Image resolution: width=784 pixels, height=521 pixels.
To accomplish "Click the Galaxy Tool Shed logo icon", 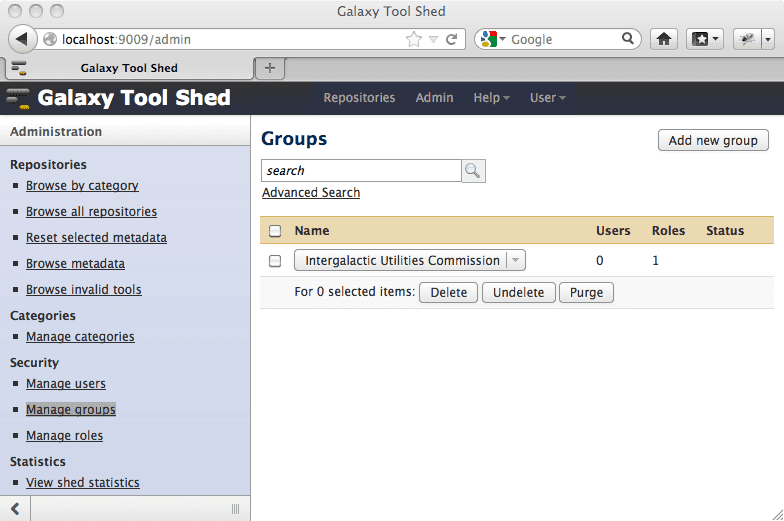I will click(18, 98).
